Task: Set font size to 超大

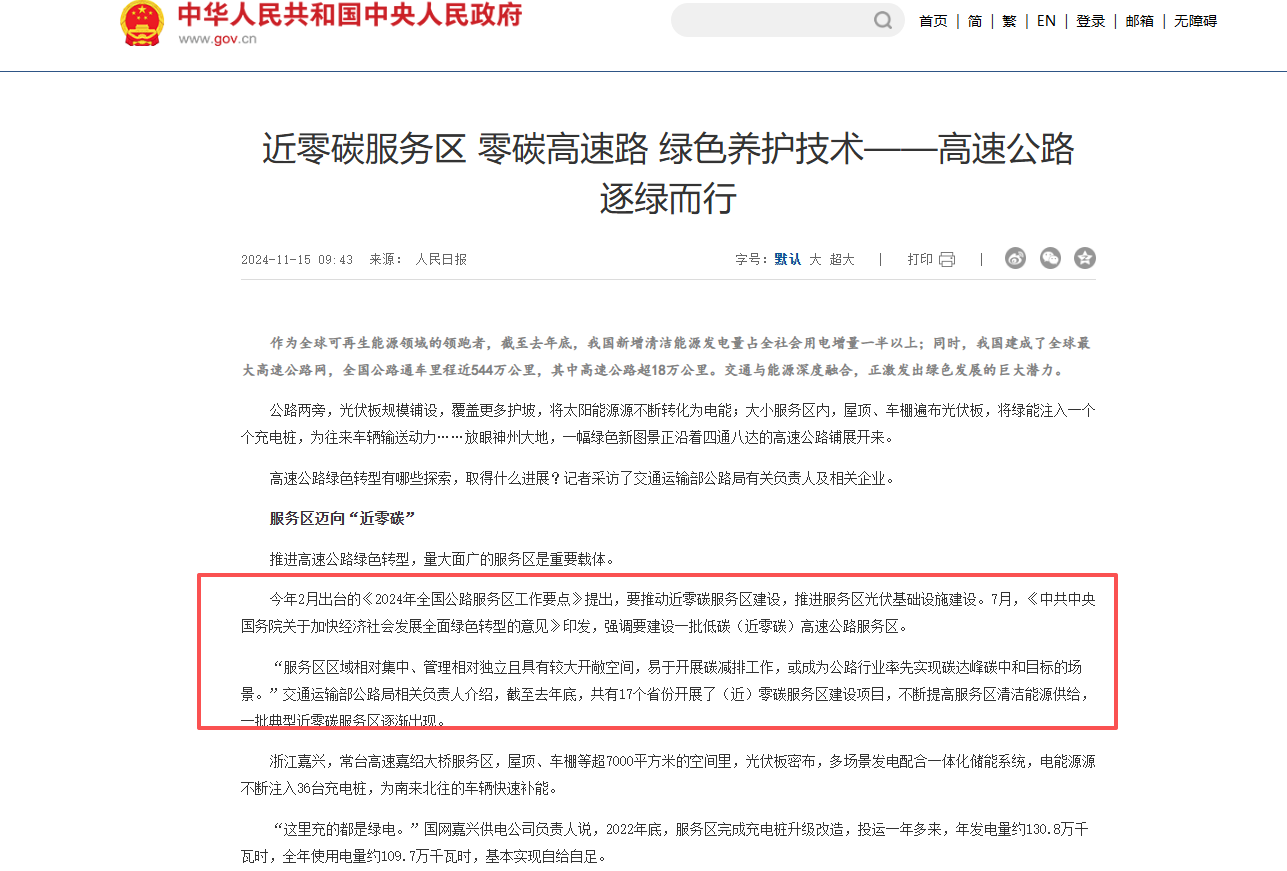Action: [842, 260]
